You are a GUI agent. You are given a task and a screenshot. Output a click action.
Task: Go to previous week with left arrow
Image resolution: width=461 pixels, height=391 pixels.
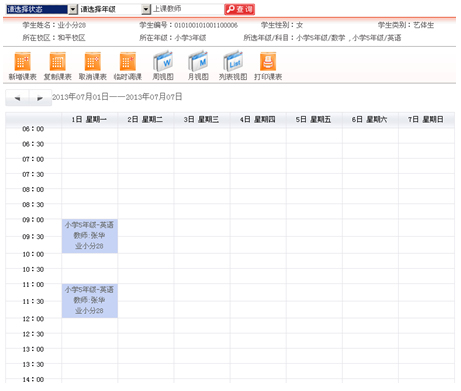pyautogui.click(x=17, y=98)
